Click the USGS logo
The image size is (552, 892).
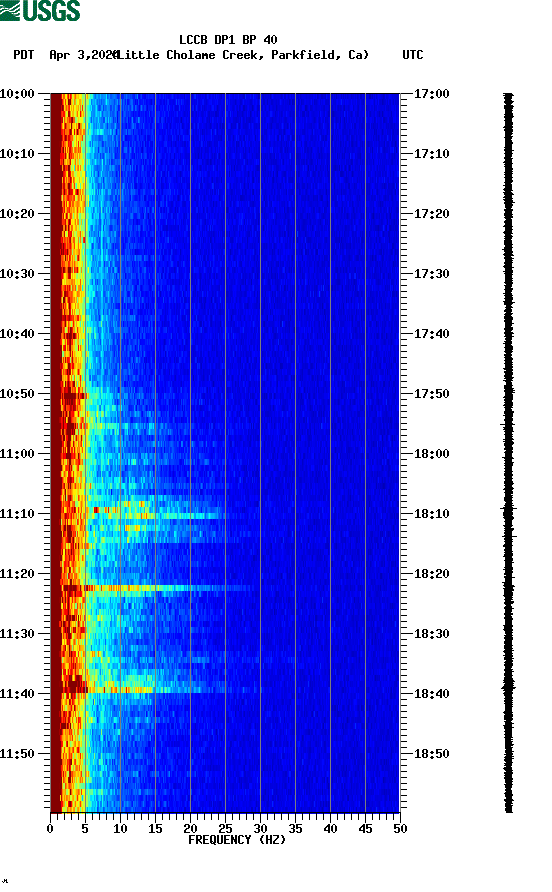(40, 11)
